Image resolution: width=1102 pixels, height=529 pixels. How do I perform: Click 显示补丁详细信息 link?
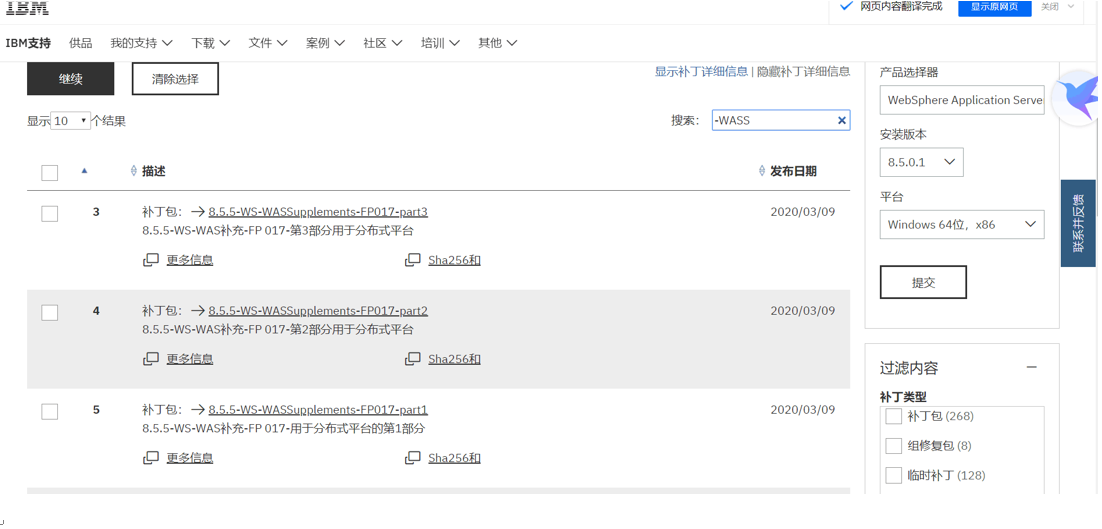[x=701, y=71]
